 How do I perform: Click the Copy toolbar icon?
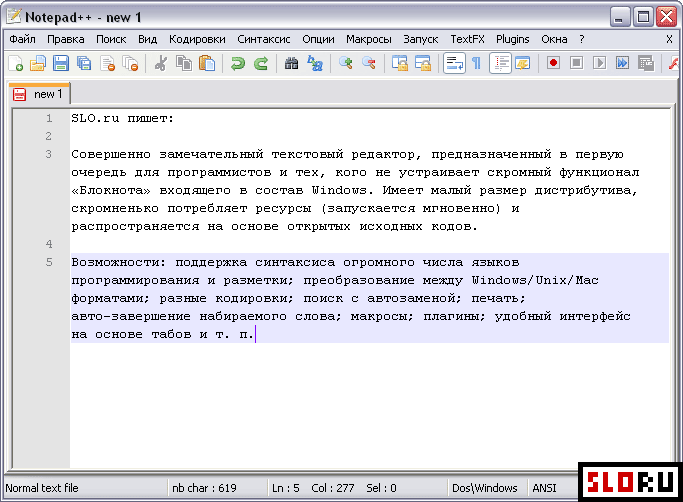(184, 63)
